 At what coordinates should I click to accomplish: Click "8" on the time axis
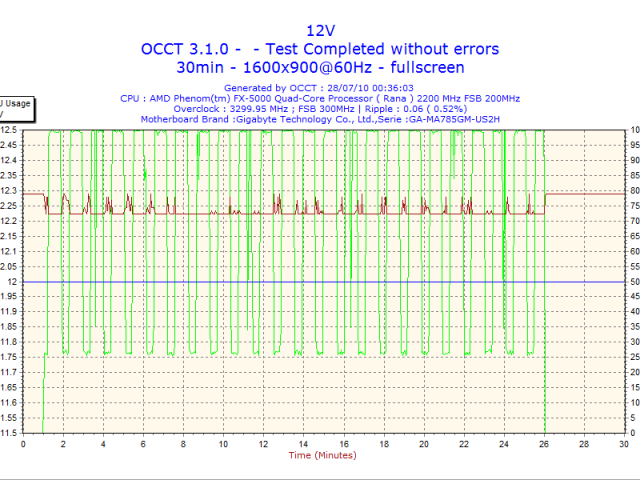[183, 444]
